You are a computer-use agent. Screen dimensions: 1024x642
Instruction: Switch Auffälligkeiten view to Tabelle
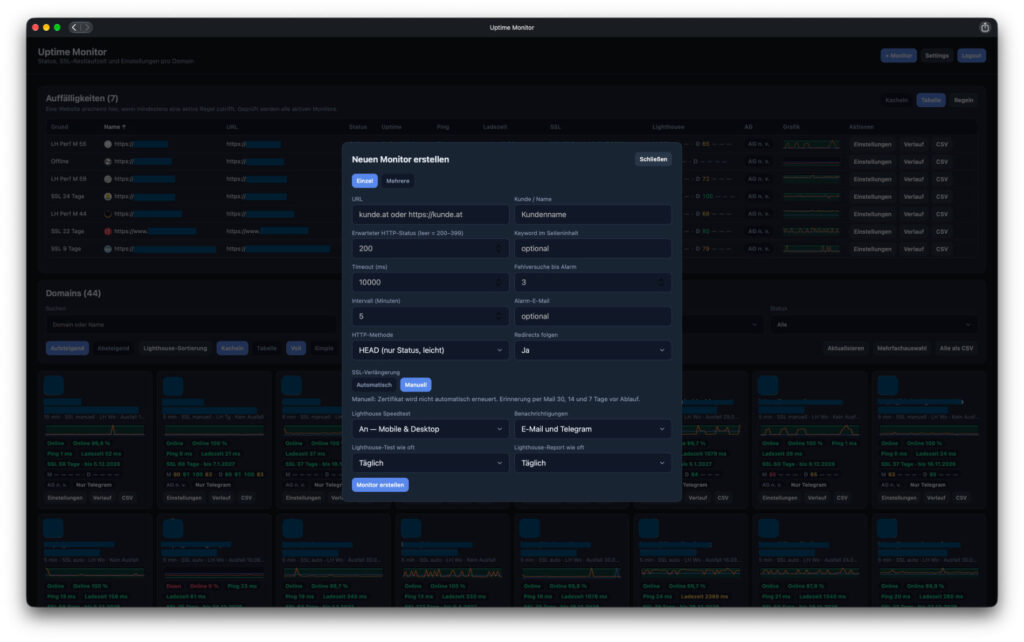pos(931,100)
